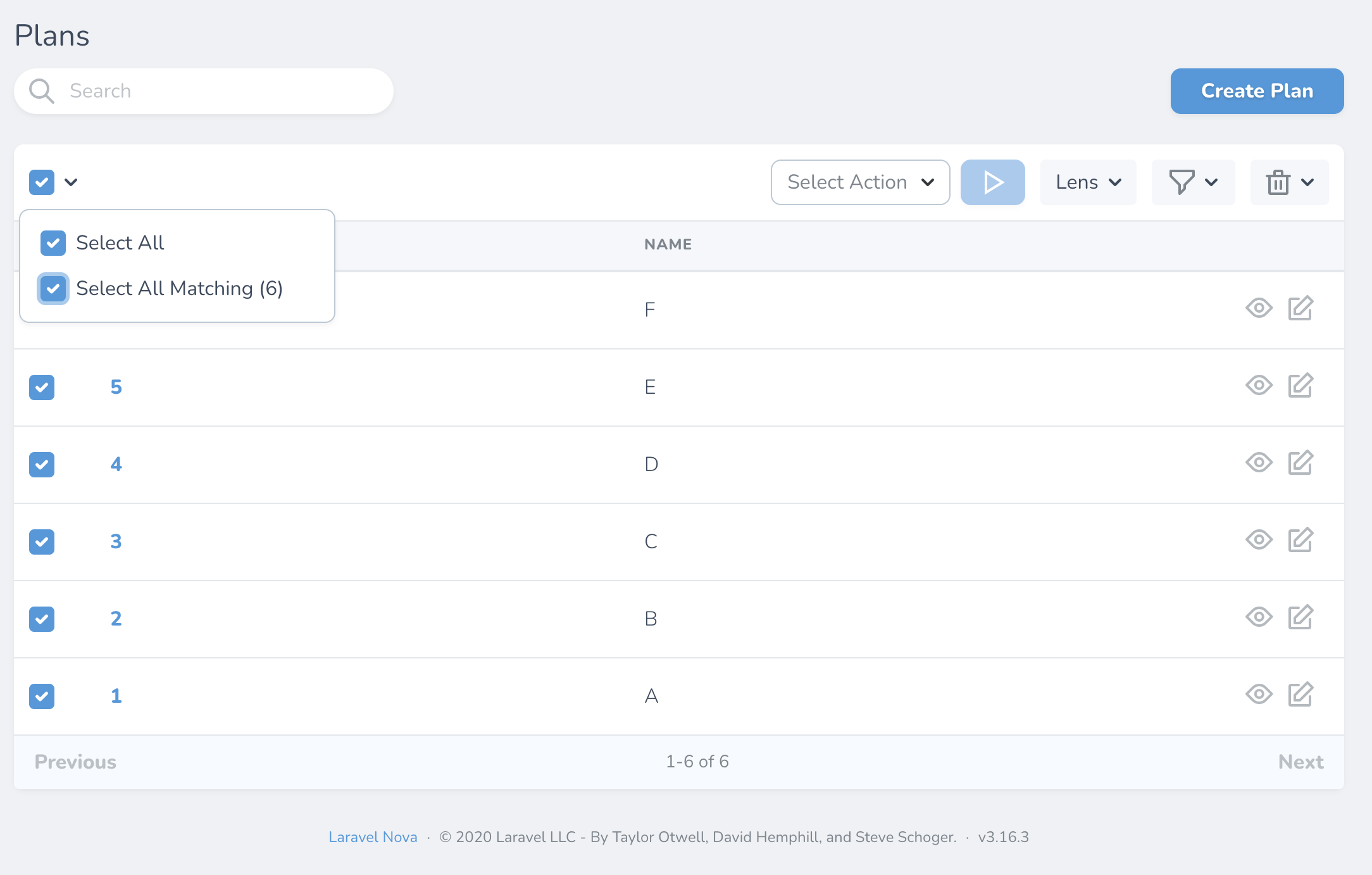Deselect plan 1's row checkbox
Viewport: 1372px width, 875px height.
(42, 696)
